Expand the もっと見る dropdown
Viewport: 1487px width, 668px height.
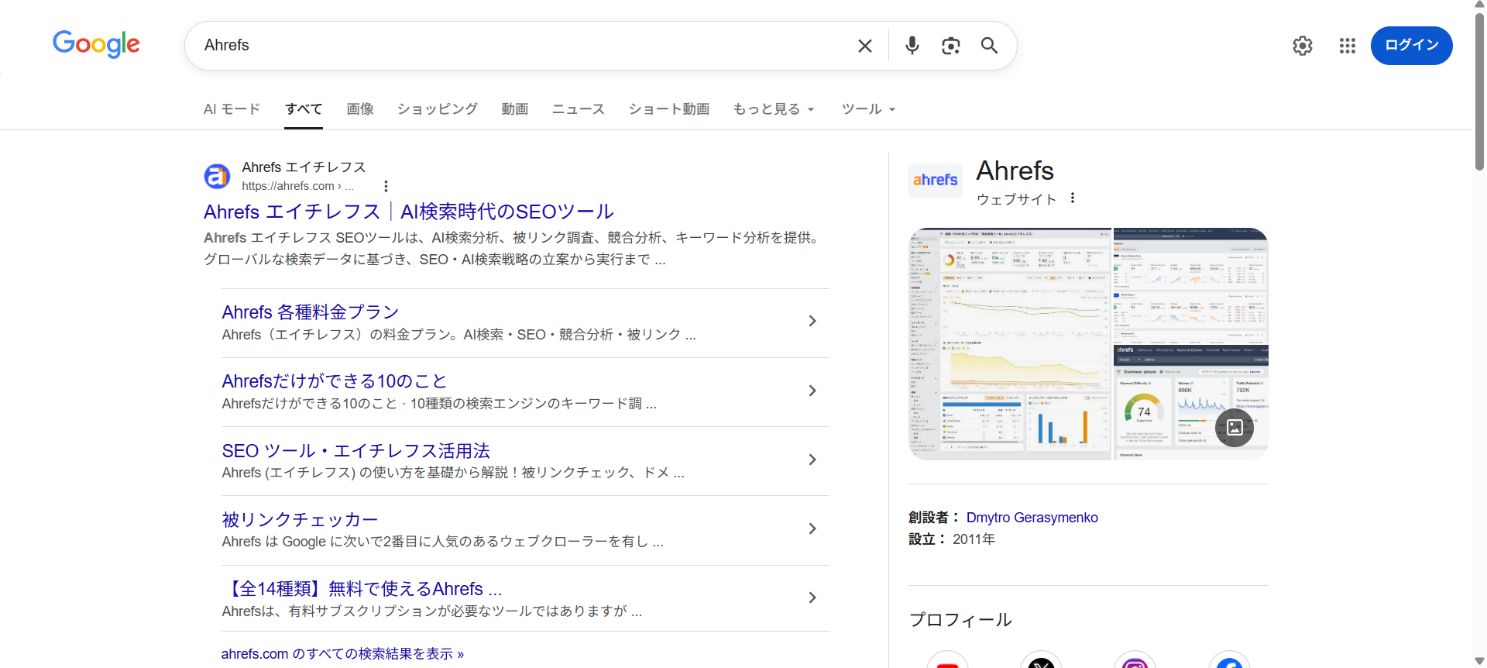click(774, 109)
